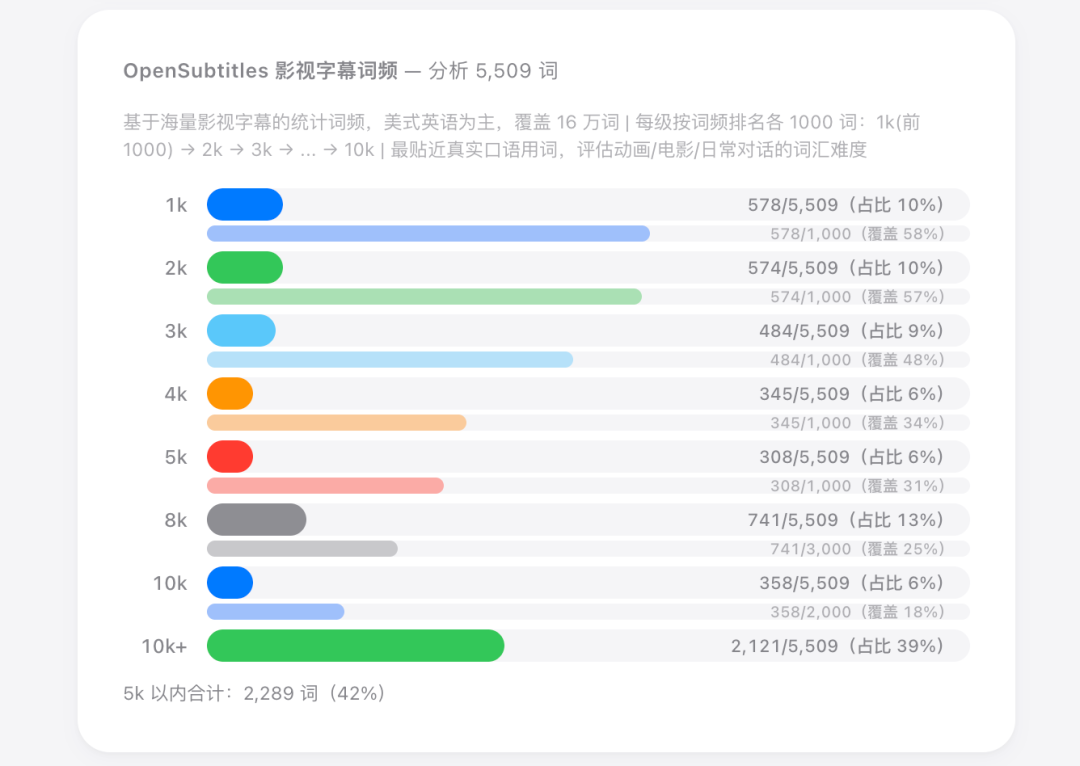
Task: Click the pale blue 1k coverage bar
Action: [x=428, y=233]
